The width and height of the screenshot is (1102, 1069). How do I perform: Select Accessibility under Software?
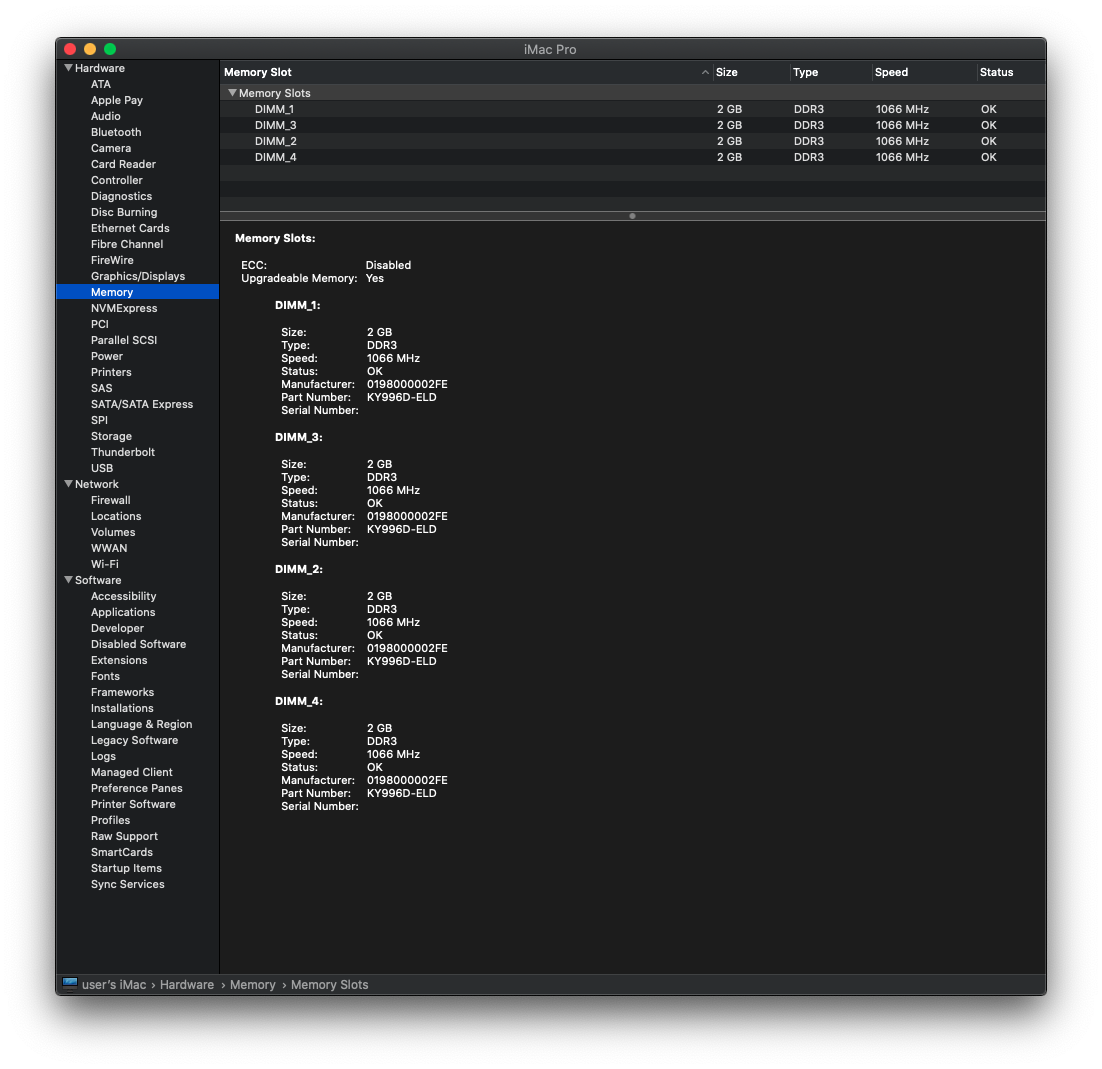point(124,597)
